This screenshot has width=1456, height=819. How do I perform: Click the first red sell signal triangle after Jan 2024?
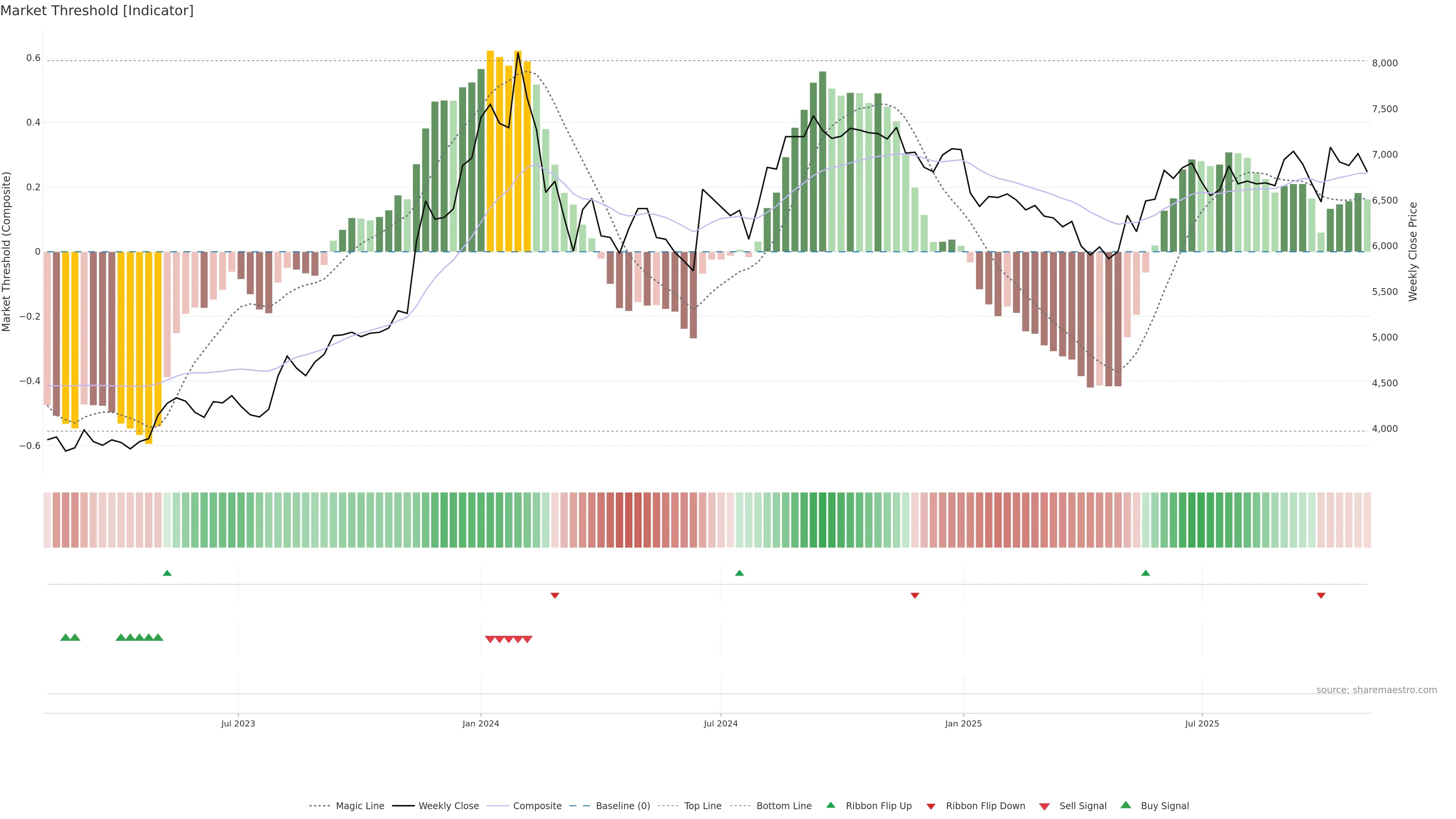(x=490, y=639)
